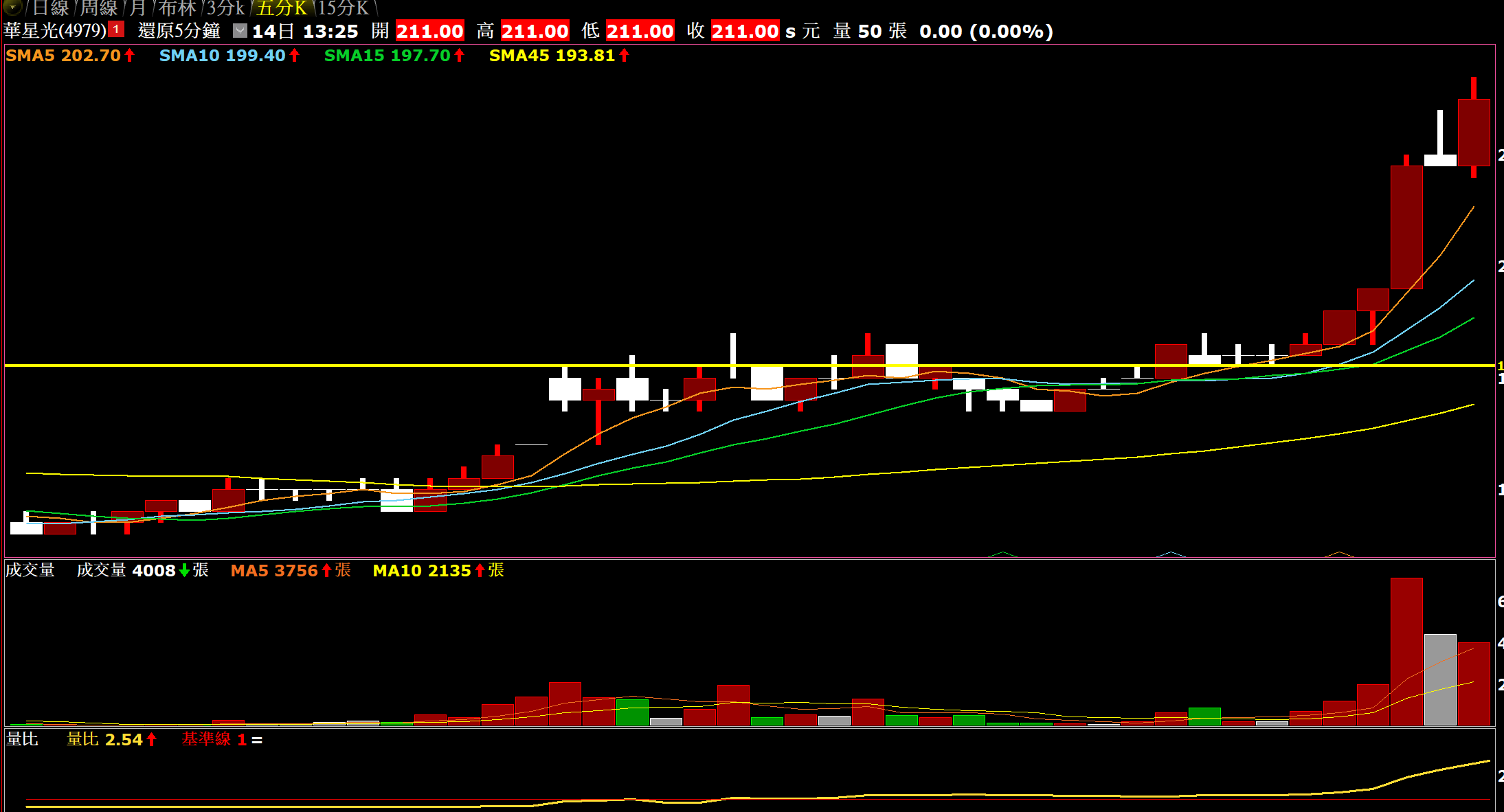Select the SMA15 197.70 indicator label
Viewport: 1504px width, 812px height.
point(387,56)
